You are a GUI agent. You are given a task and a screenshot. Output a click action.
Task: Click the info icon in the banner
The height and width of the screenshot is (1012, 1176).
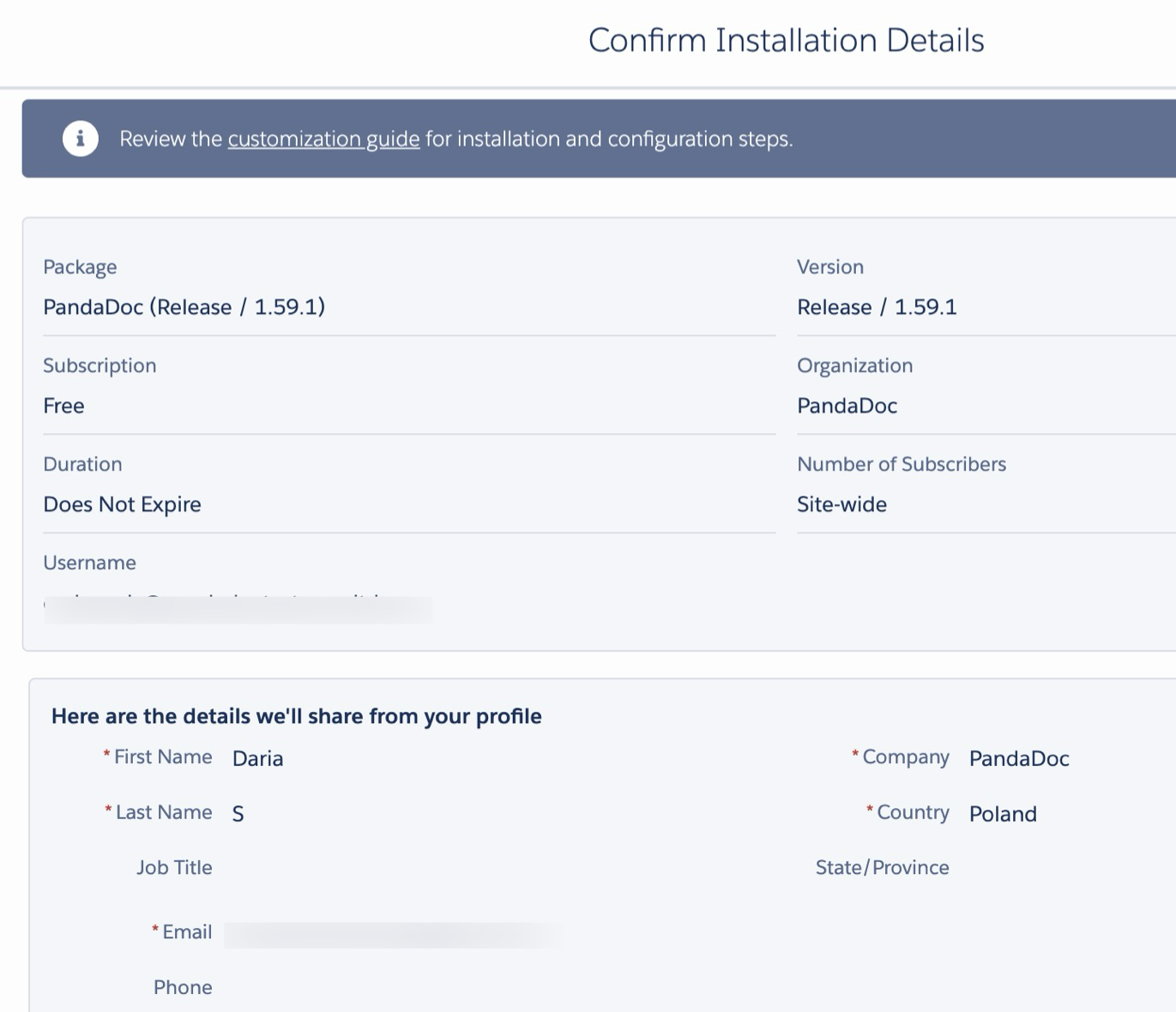pyautogui.click(x=81, y=139)
